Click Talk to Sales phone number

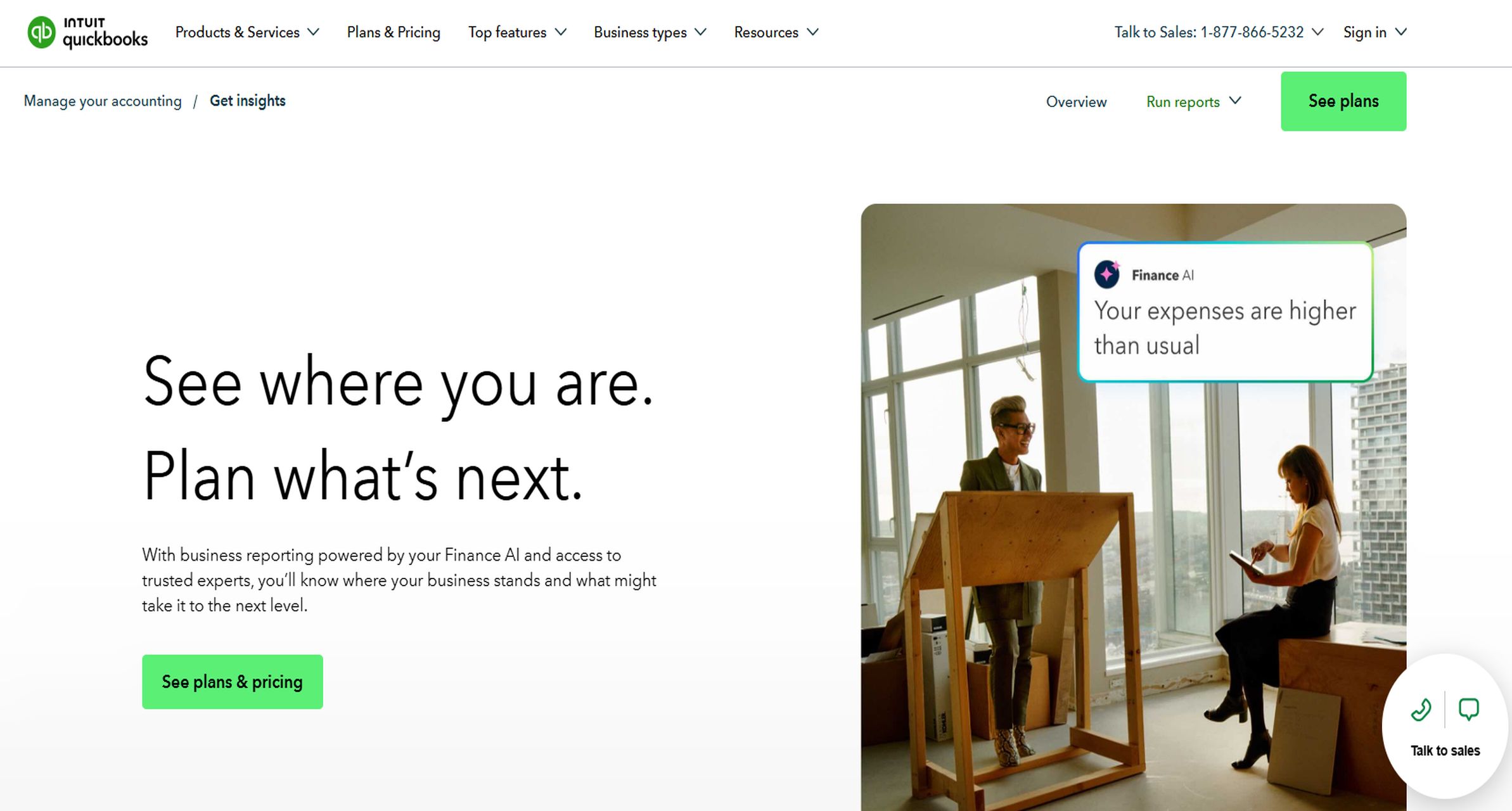(x=1209, y=32)
